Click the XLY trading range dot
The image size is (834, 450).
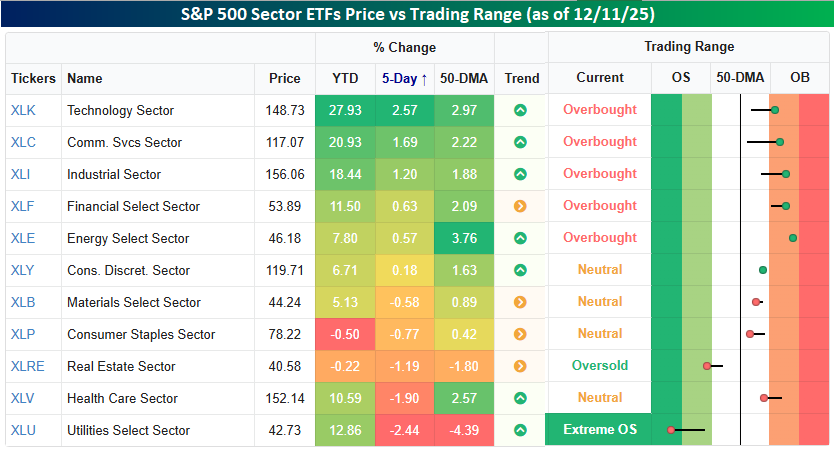coord(763,270)
